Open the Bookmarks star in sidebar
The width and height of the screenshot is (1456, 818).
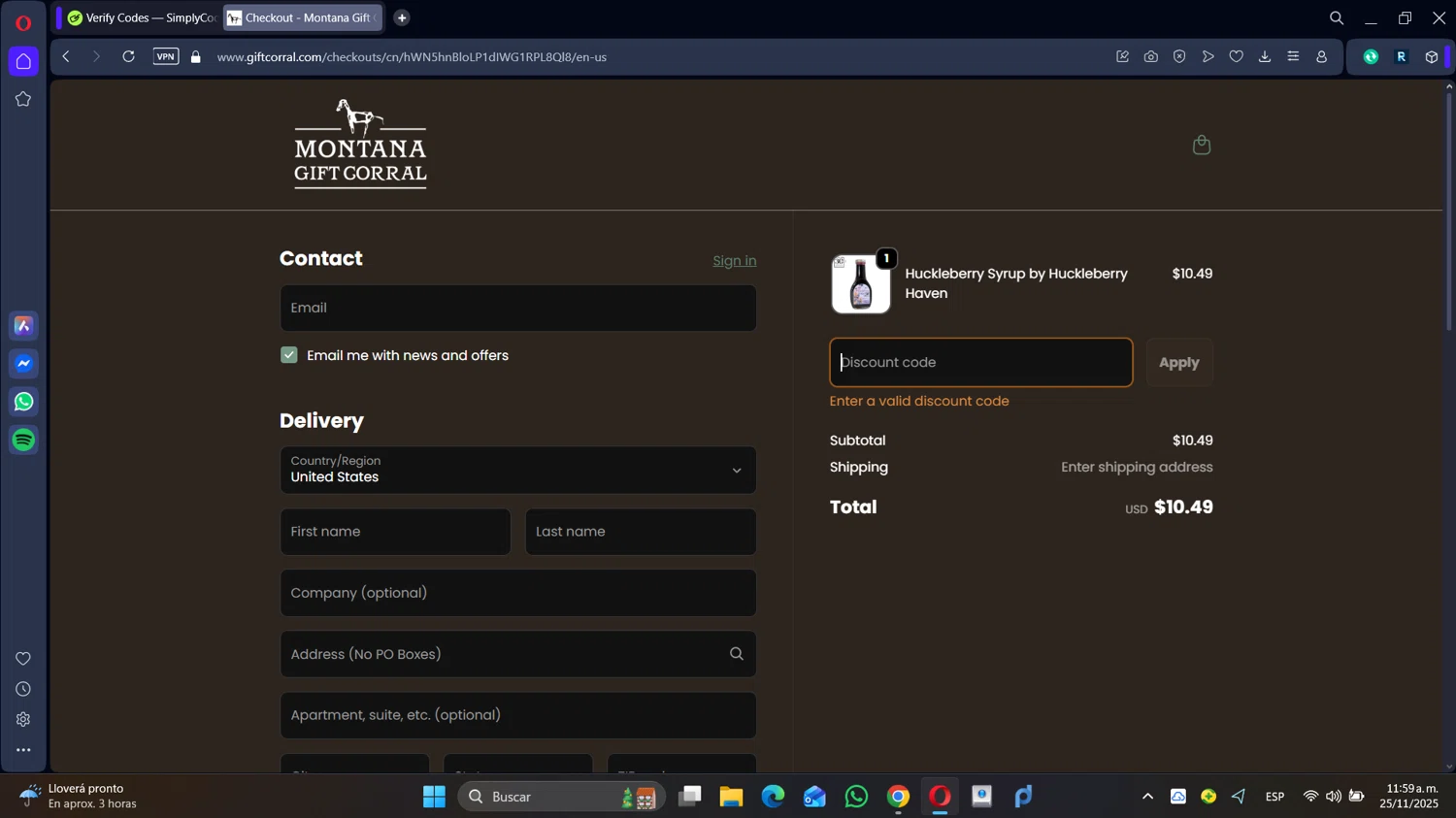pyautogui.click(x=23, y=99)
